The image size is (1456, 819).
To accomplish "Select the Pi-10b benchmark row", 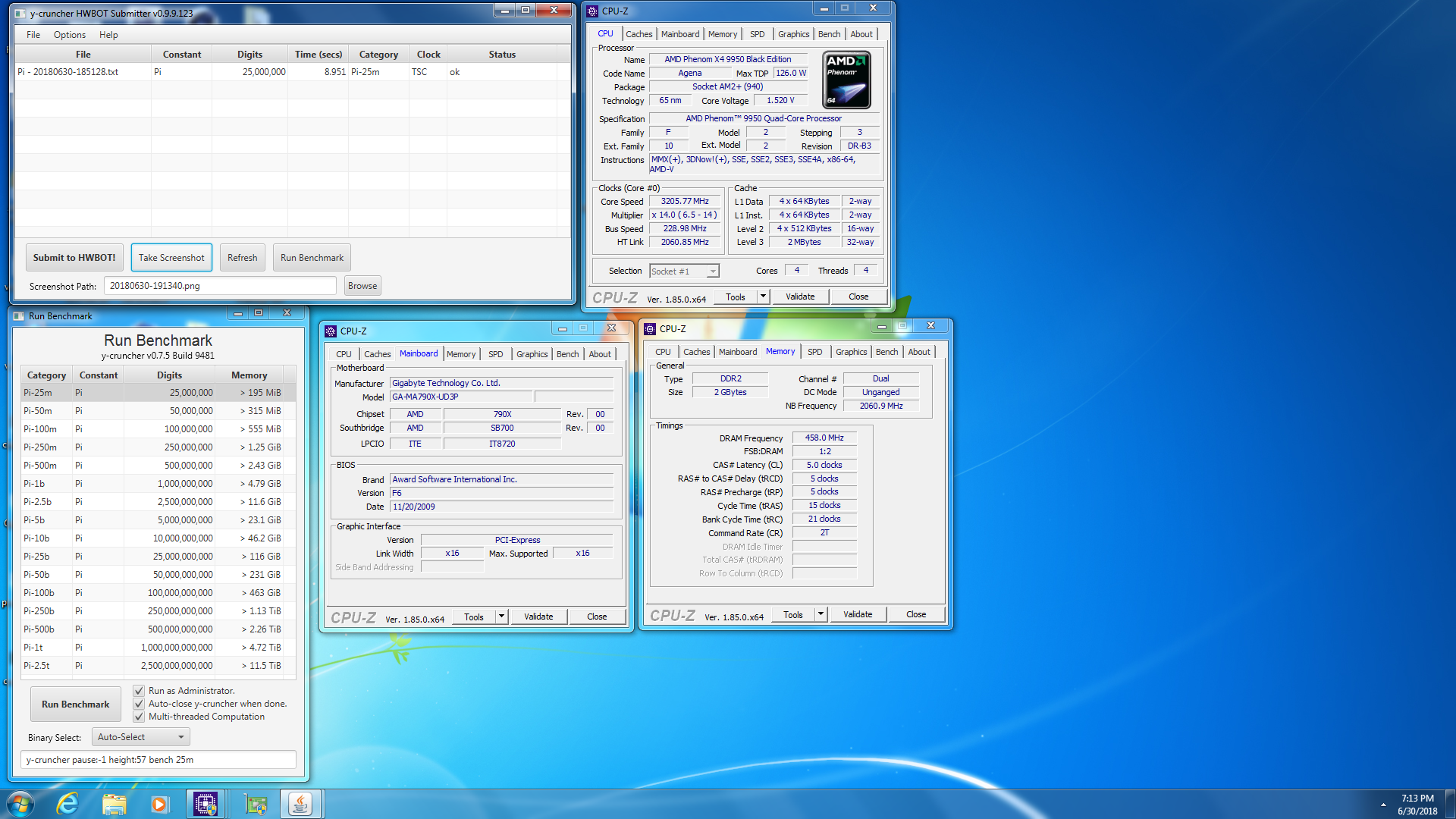I will [x=158, y=538].
